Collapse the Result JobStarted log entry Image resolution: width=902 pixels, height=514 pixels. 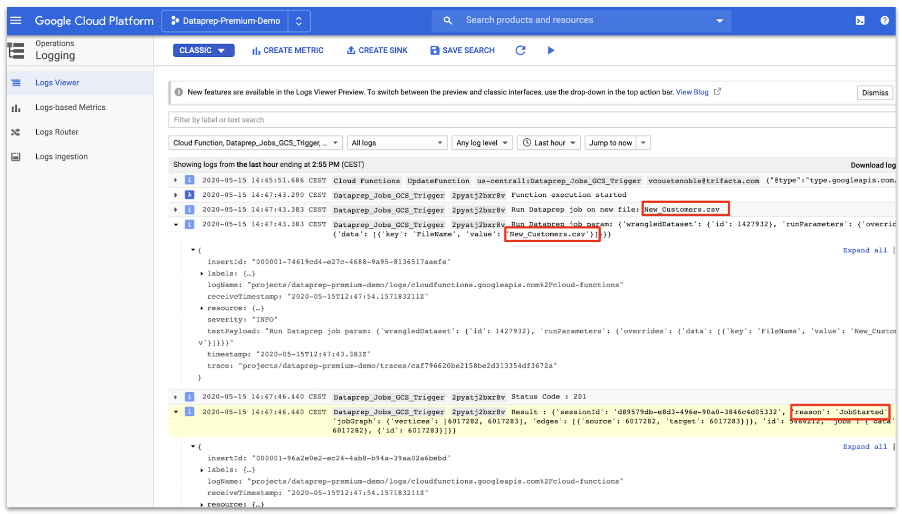pos(176,412)
